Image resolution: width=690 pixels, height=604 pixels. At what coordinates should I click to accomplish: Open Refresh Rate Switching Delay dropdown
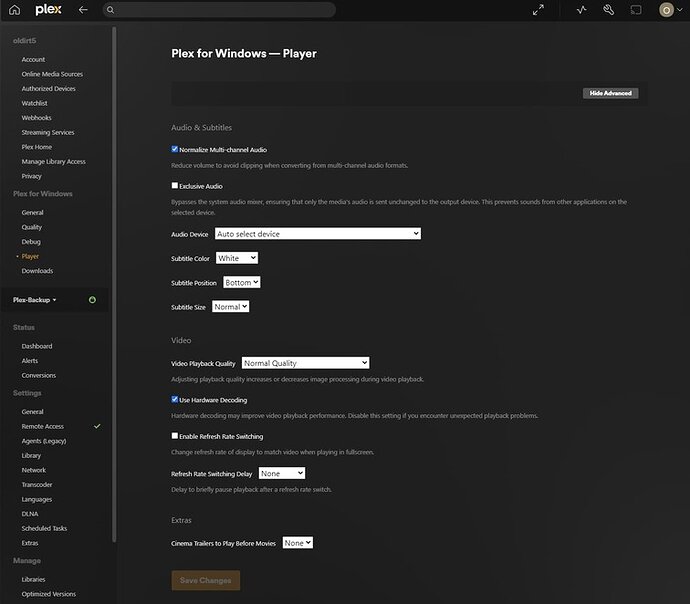point(282,473)
